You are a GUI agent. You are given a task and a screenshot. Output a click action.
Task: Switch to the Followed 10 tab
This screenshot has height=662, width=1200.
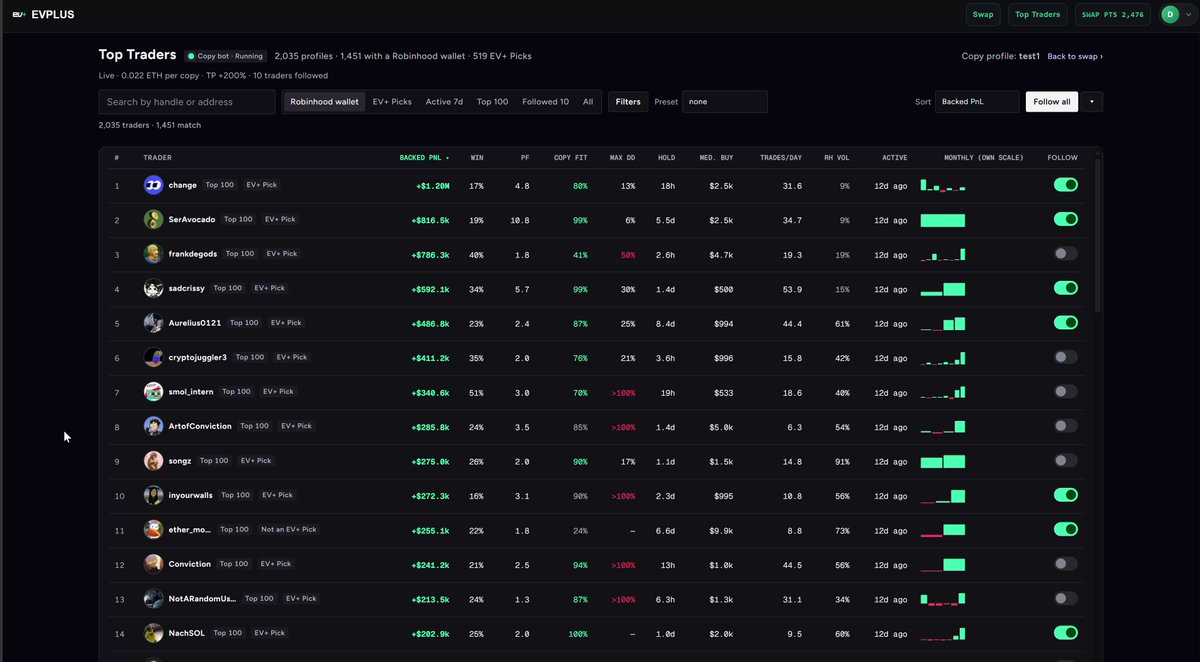[x=546, y=102]
